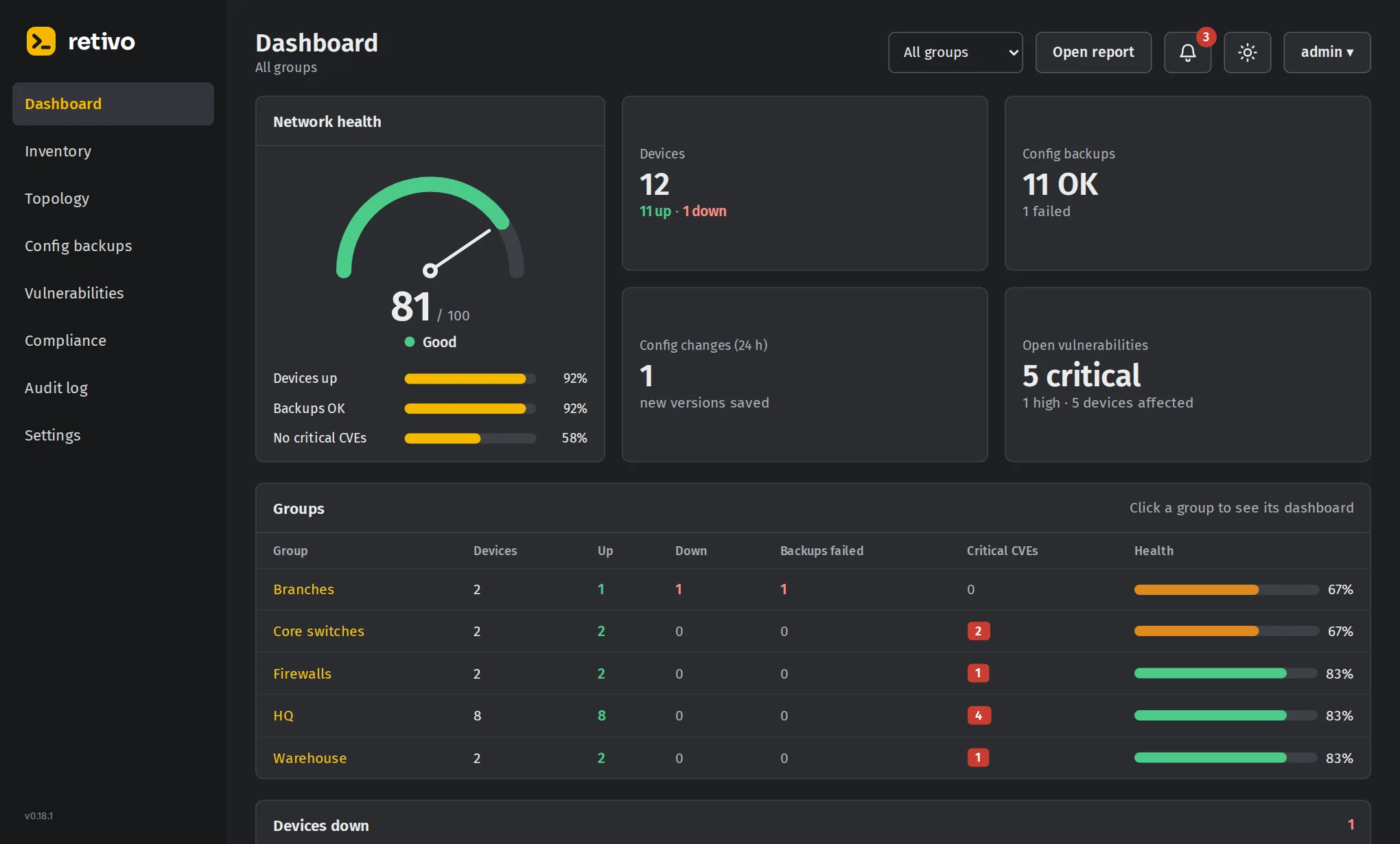This screenshot has width=1400, height=844.
Task: Click the '11 up' devices text
Action: 655,211
